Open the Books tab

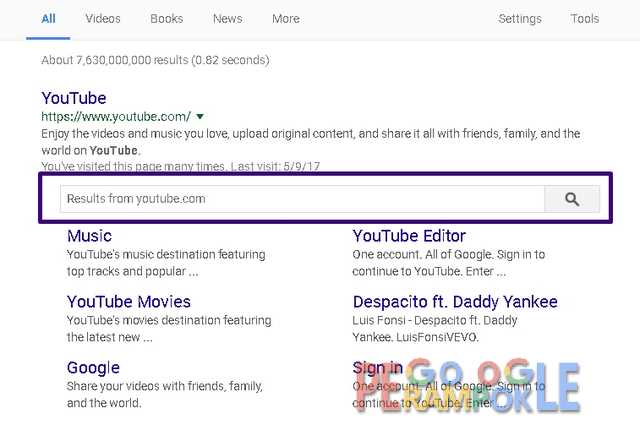point(167,19)
